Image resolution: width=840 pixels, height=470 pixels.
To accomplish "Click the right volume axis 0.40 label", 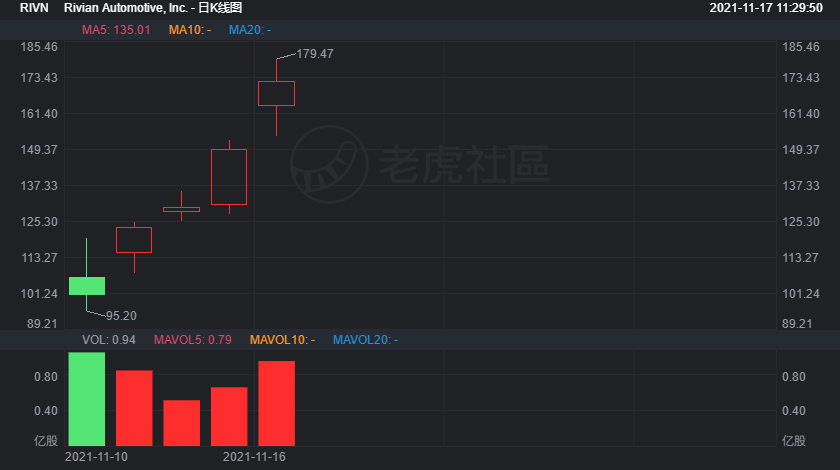I will tap(794, 411).
